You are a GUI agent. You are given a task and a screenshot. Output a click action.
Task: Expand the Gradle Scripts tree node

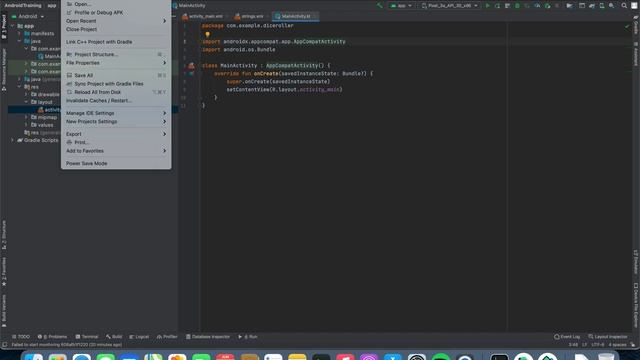[12, 140]
